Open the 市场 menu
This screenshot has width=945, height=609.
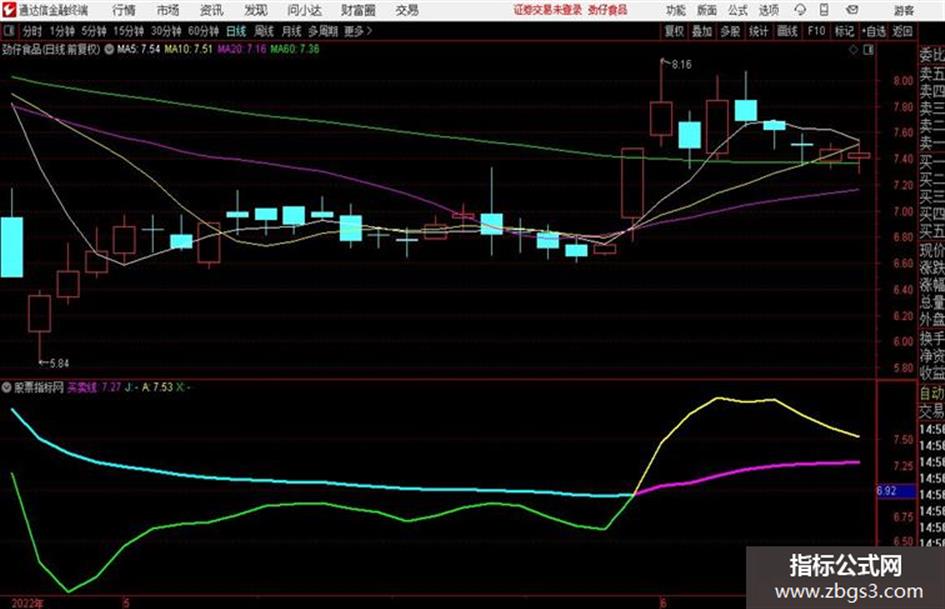pos(168,10)
